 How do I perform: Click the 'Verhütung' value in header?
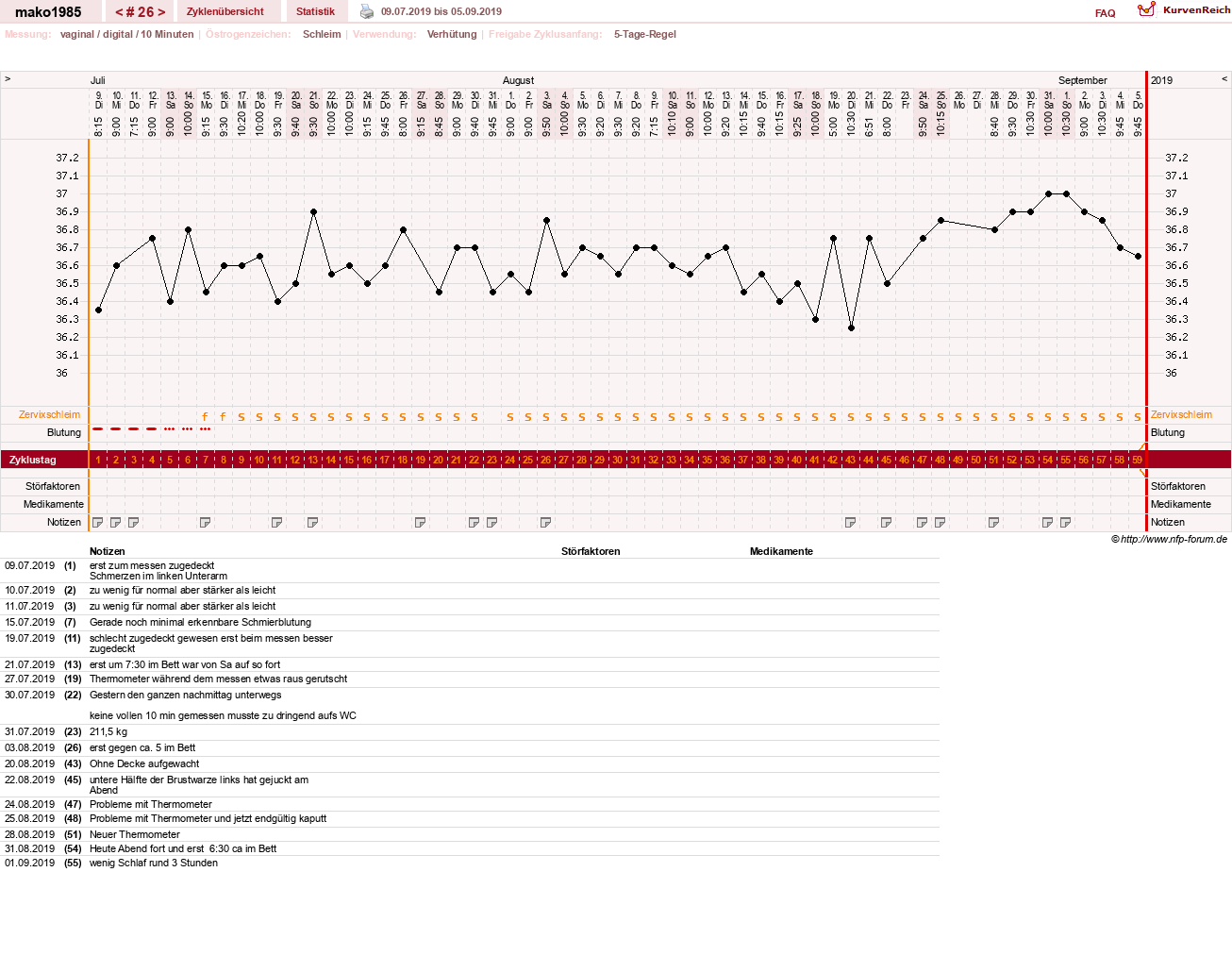tap(452, 34)
